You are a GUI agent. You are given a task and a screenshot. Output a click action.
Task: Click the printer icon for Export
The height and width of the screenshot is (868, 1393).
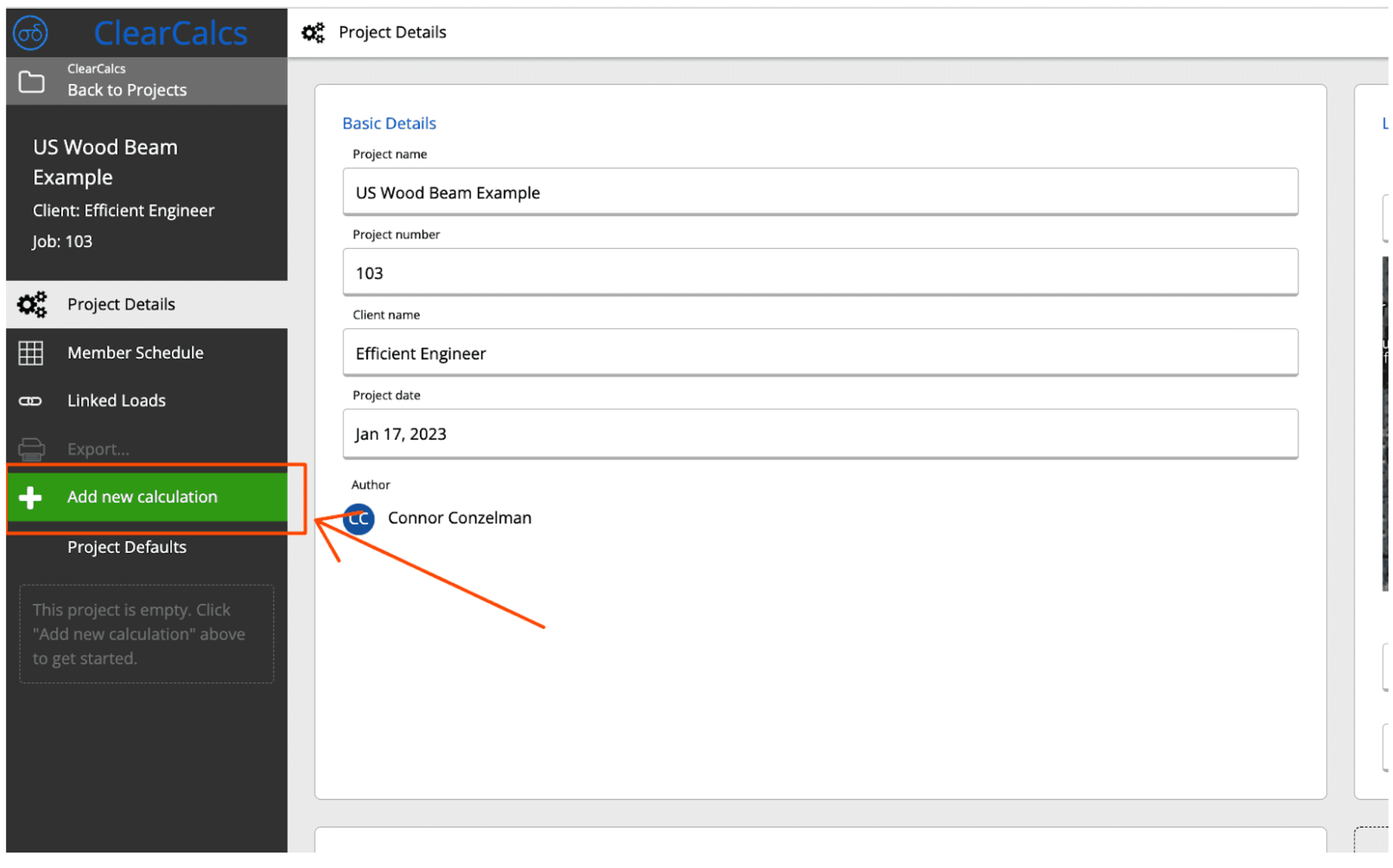31,449
